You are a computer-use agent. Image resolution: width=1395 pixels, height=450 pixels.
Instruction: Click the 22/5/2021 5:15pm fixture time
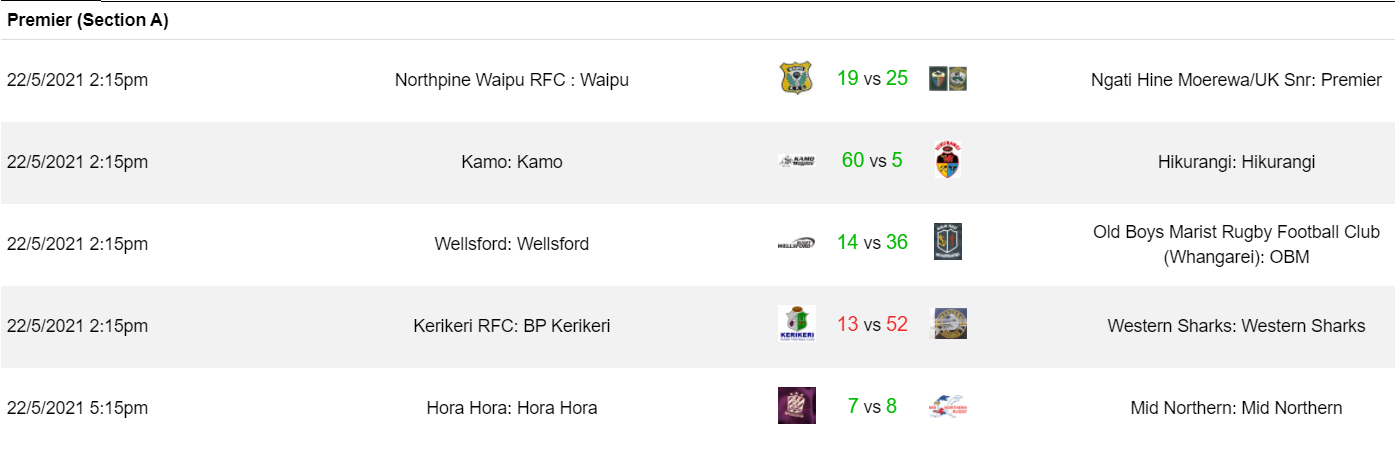[77, 408]
